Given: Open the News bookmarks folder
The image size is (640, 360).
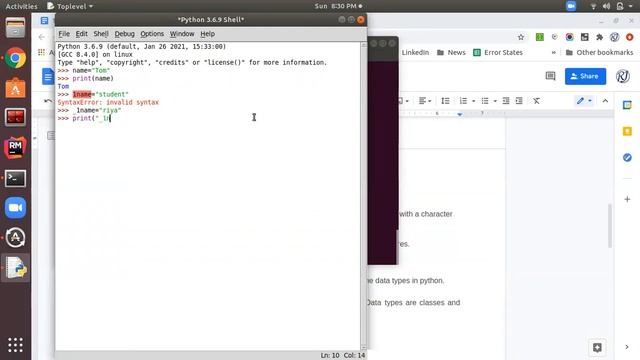Looking at the screenshot, I should coord(451,52).
